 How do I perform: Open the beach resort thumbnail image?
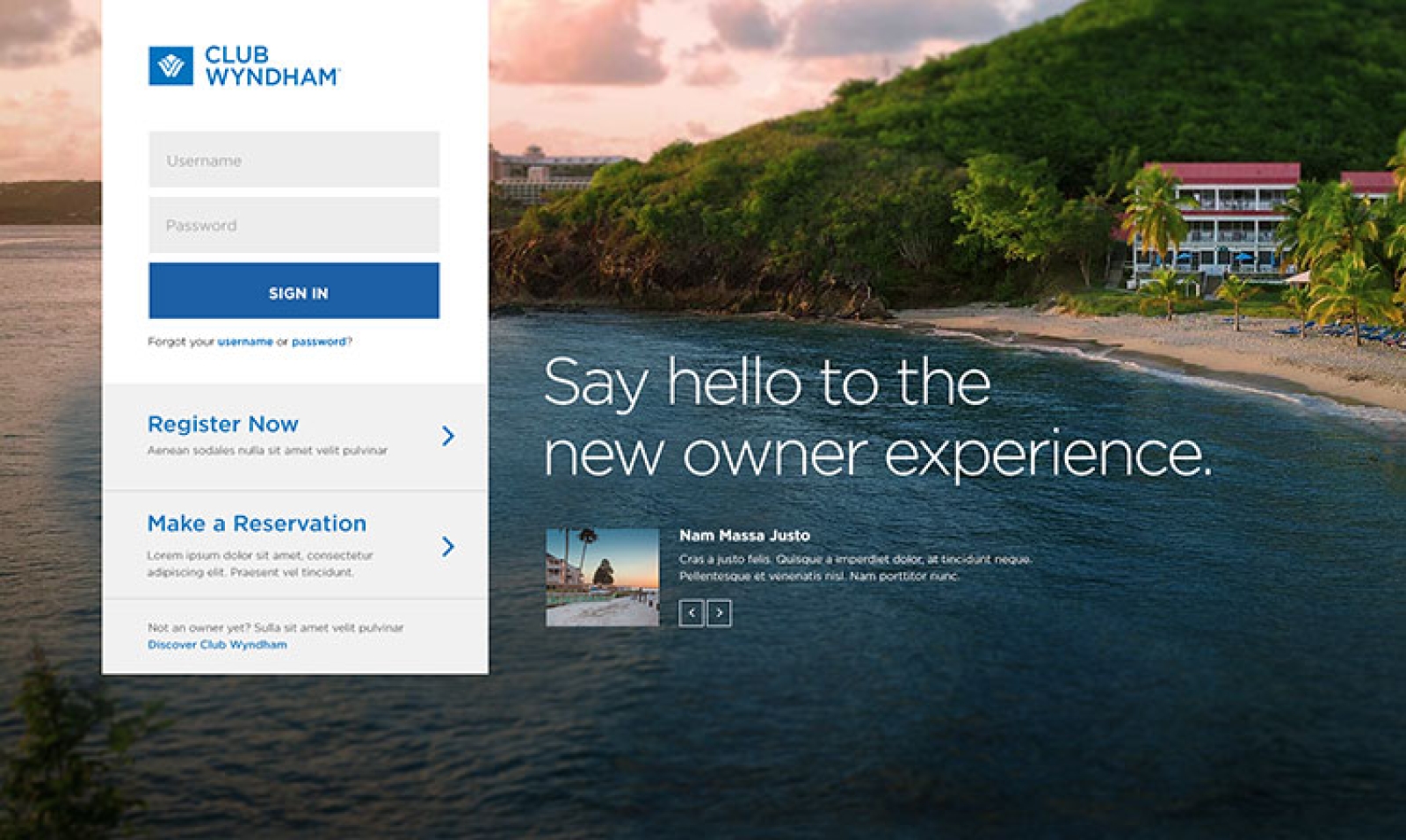point(602,577)
